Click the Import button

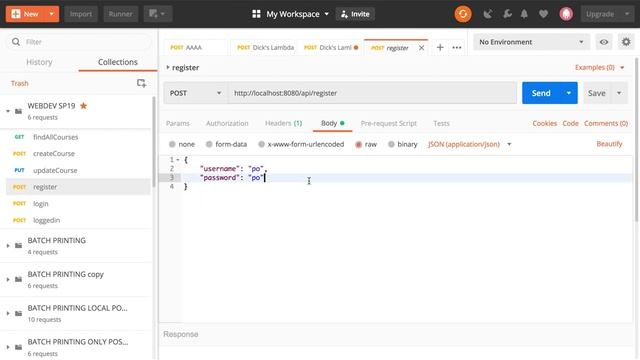(x=81, y=14)
